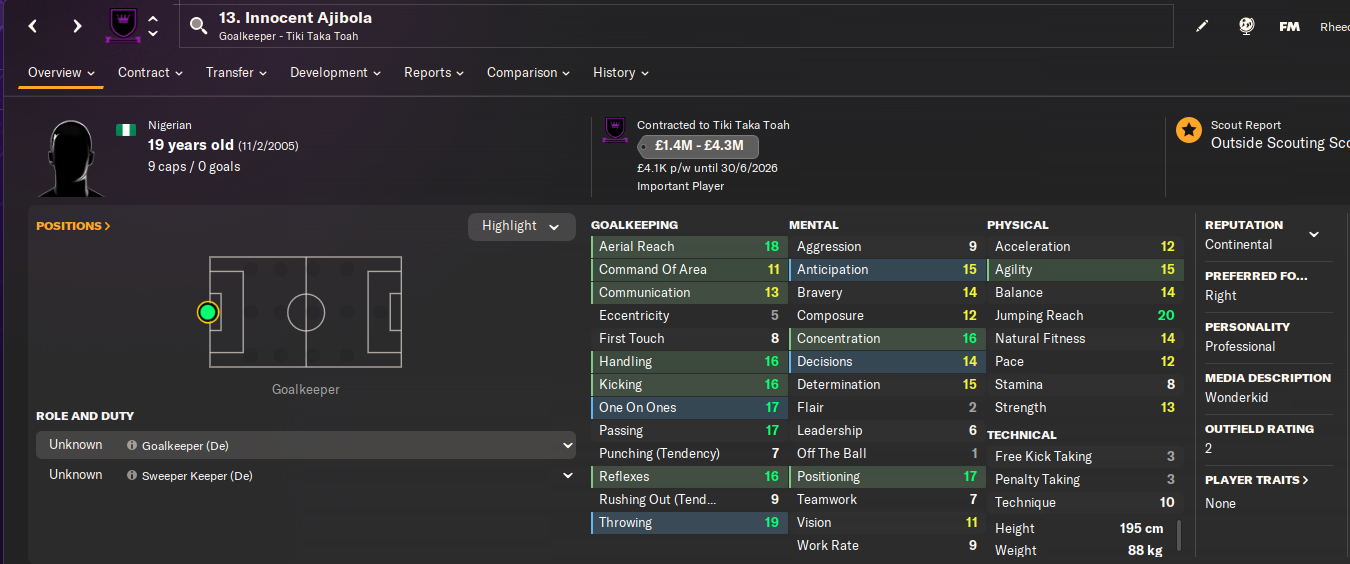Go back with the left arrow
The height and width of the screenshot is (564, 1350).
click(x=33, y=26)
